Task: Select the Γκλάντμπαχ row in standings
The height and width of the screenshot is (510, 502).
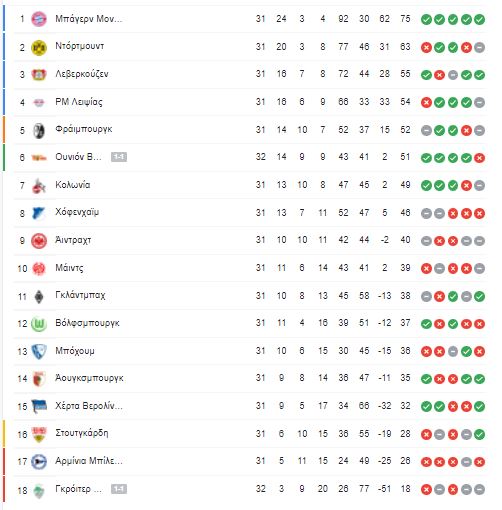Action: tap(251, 296)
